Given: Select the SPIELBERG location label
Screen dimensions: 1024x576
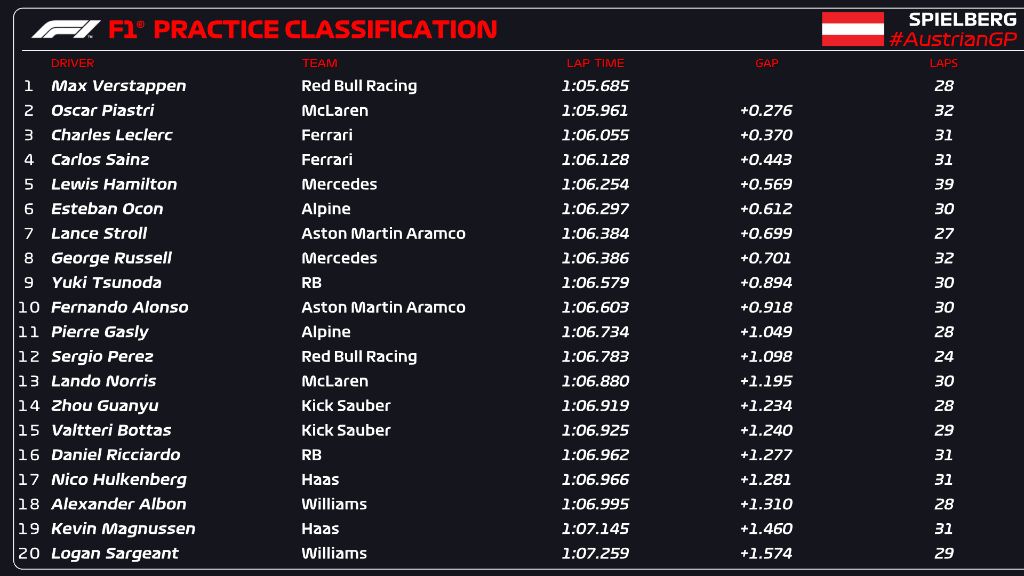Looking at the screenshot, I should (x=948, y=19).
